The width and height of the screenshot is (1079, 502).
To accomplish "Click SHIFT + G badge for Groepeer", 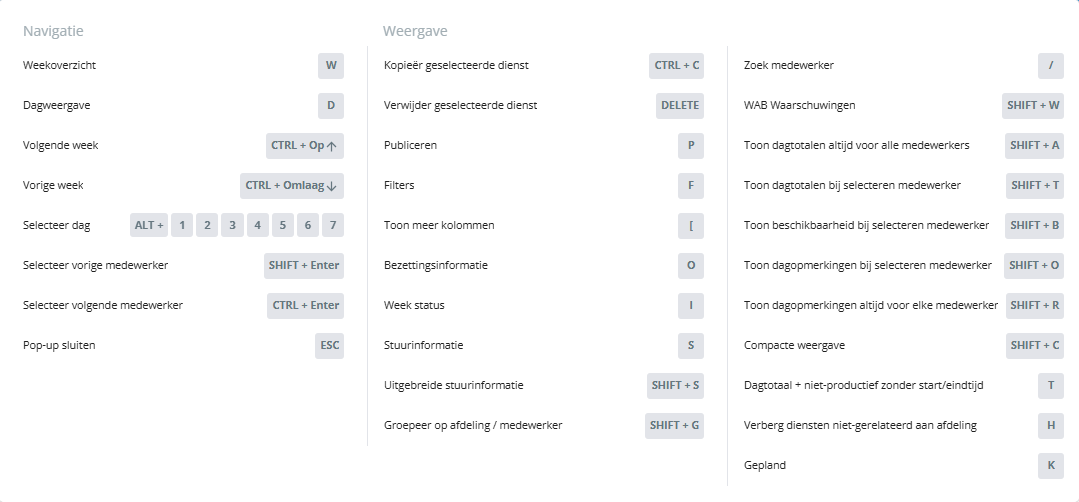I will click(x=675, y=426).
